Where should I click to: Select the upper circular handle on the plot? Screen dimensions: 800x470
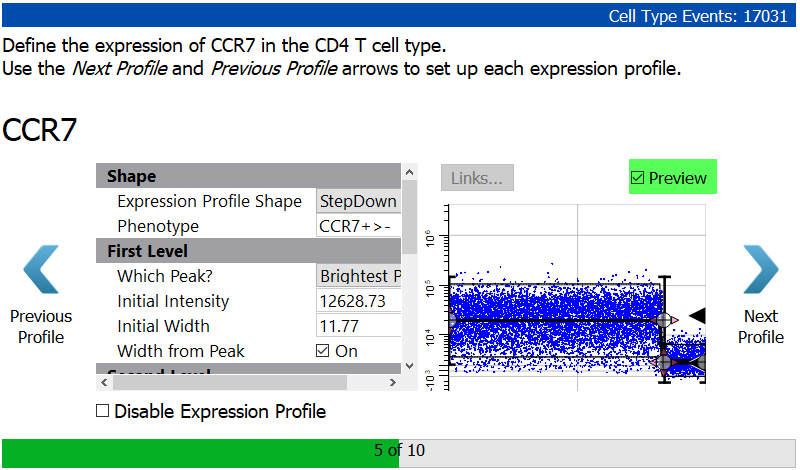point(664,320)
